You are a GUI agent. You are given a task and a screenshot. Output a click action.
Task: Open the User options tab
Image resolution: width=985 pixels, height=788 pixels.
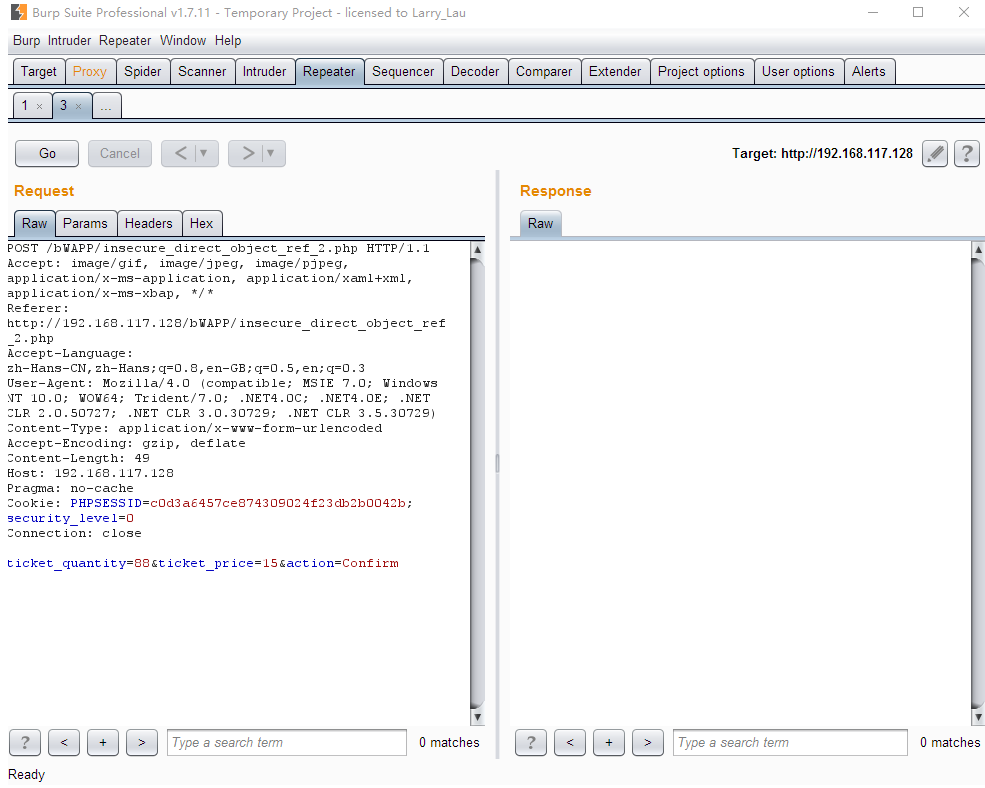coord(798,72)
